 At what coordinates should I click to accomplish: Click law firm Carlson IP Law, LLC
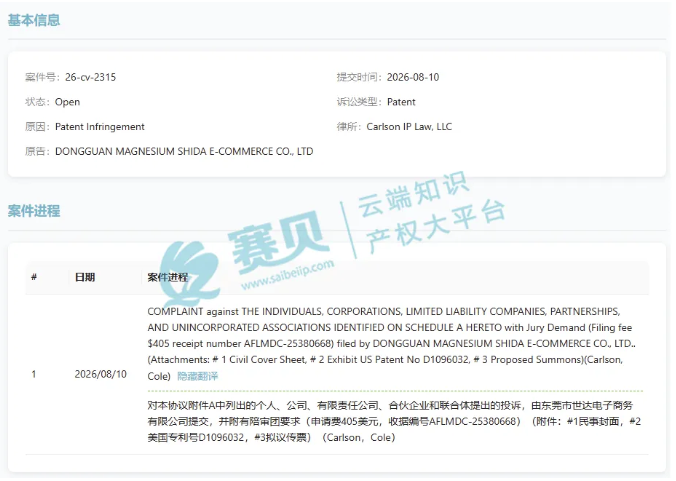[409, 127]
